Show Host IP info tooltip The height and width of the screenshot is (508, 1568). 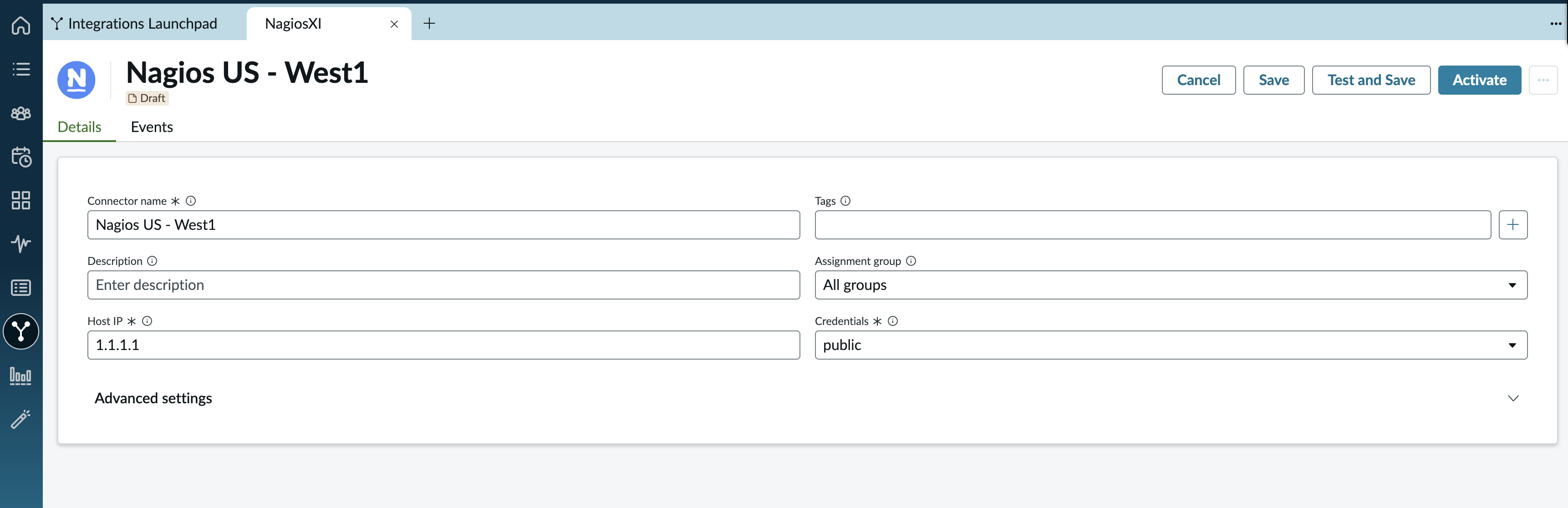pyautogui.click(x=147, y=321)
